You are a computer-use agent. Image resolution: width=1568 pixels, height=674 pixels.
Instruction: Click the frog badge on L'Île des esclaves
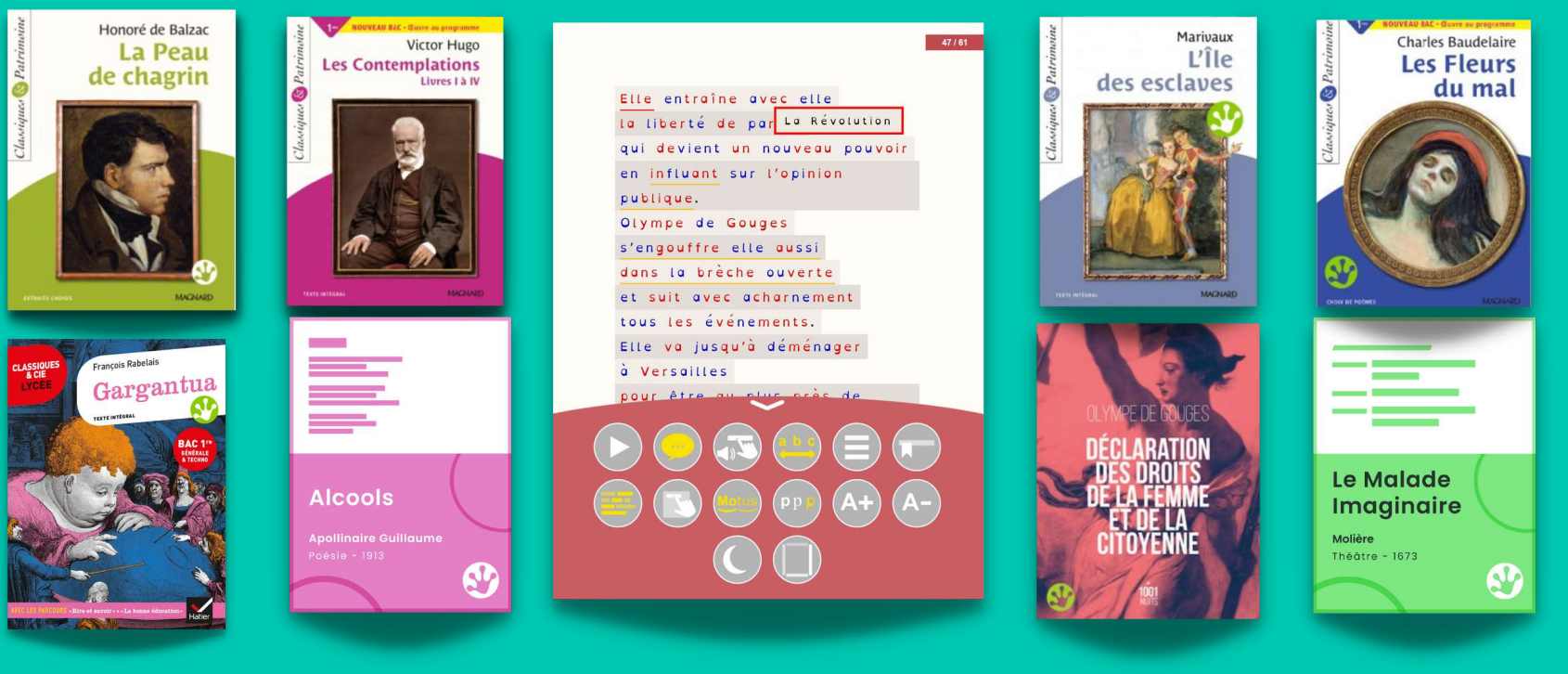pyautogui.click(x=1225, y=119)
